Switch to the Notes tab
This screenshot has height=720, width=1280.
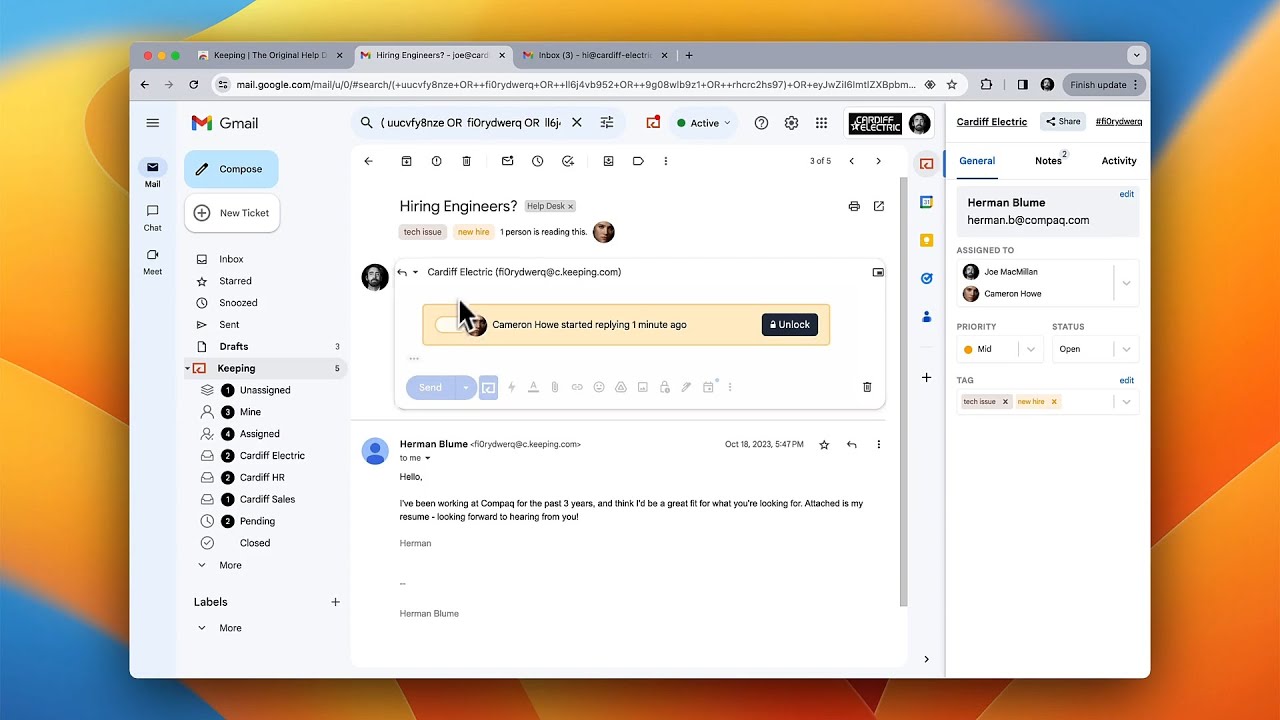click(1047, 160)
